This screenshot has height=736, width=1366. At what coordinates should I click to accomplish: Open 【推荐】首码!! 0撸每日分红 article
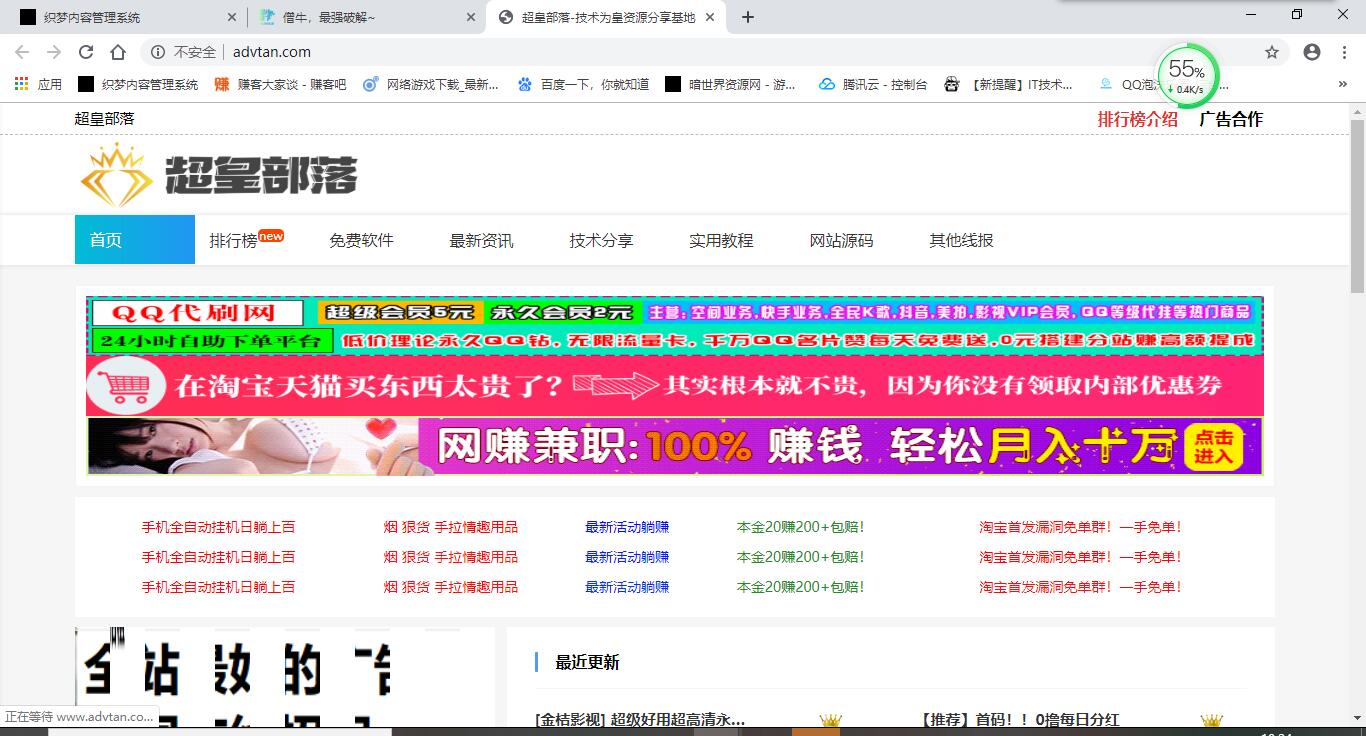(x=1020, y=719)
